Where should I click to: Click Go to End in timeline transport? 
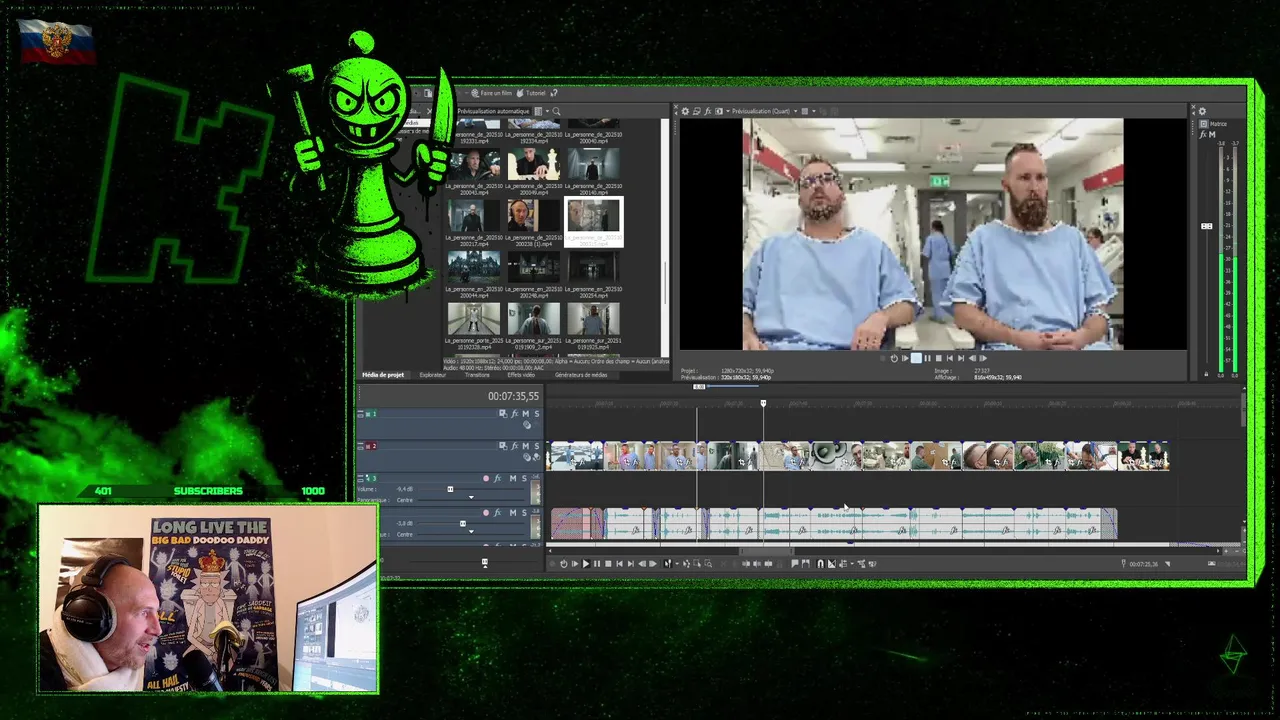[x=630, y=563]
